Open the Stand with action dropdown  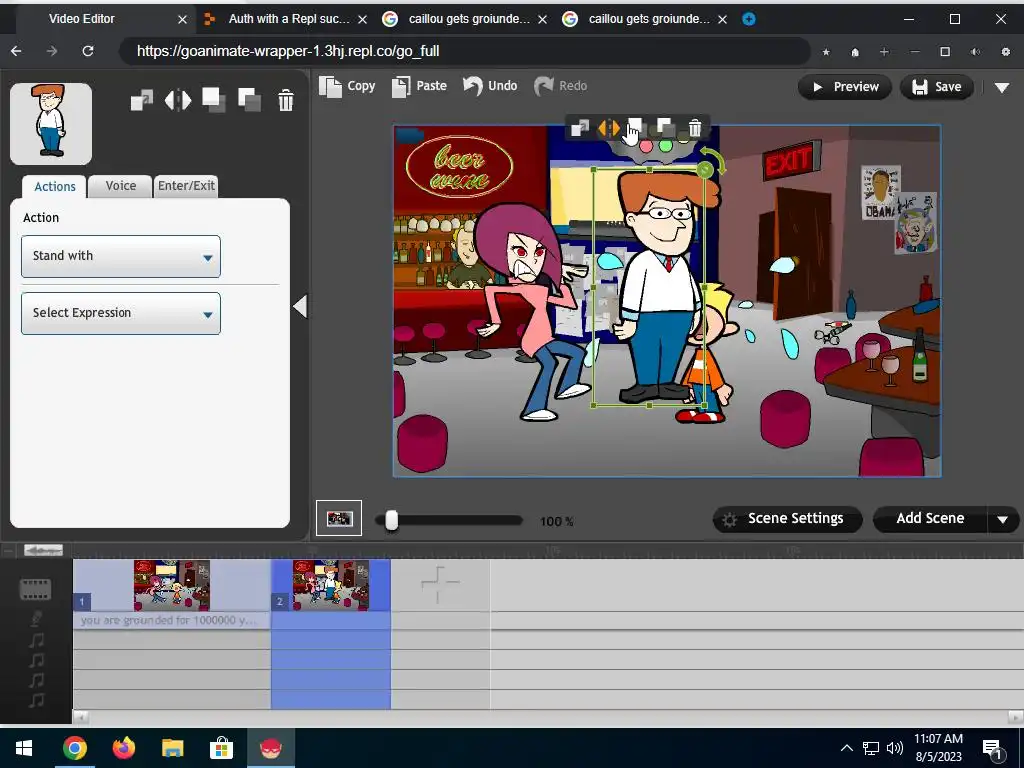tap(121, 256)
